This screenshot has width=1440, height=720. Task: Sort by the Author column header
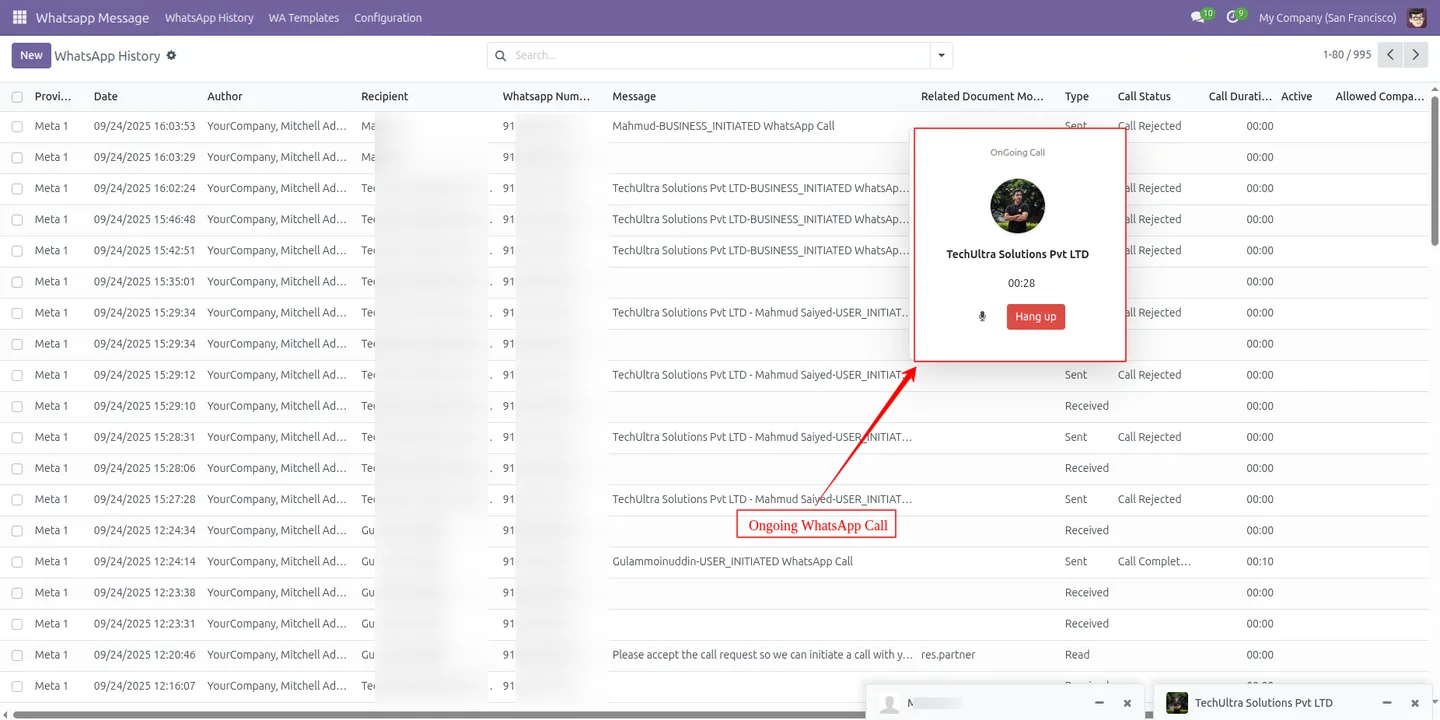(225, 97)
